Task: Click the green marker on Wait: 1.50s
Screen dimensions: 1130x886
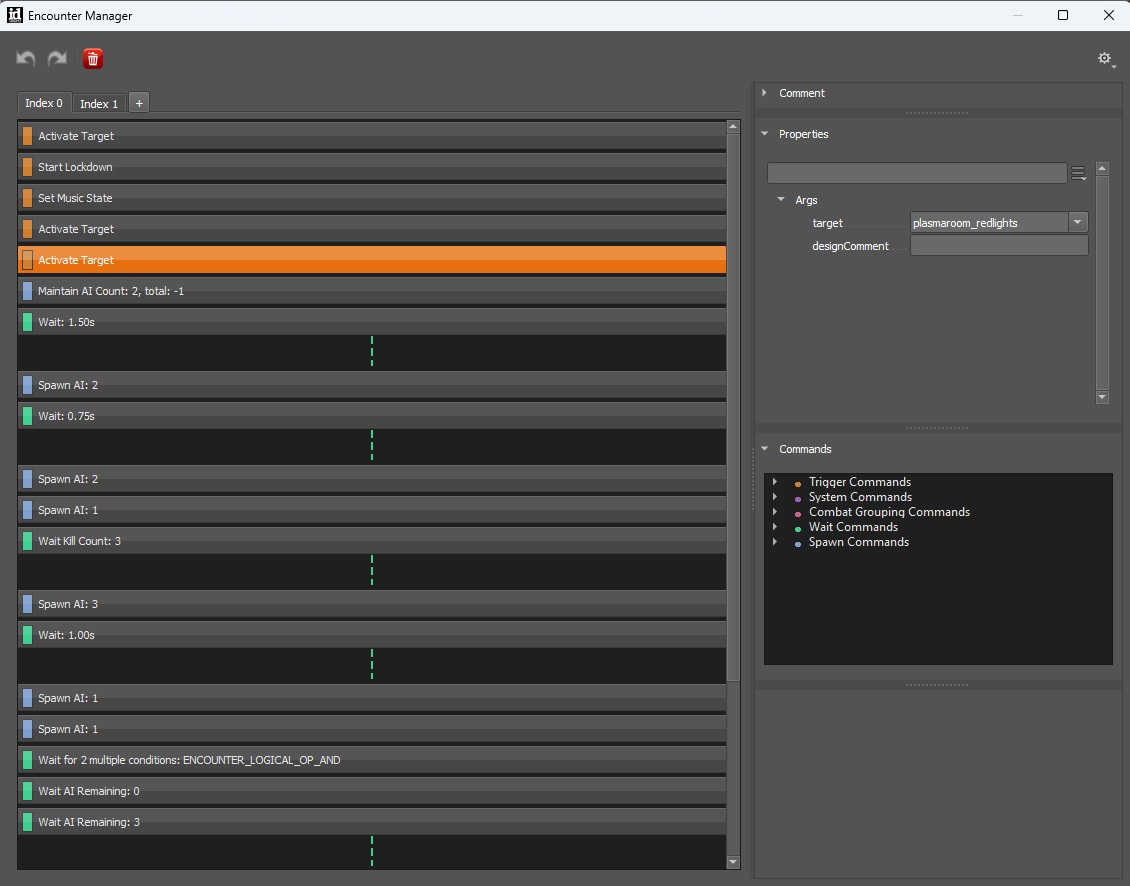Action: pos(27,322)
